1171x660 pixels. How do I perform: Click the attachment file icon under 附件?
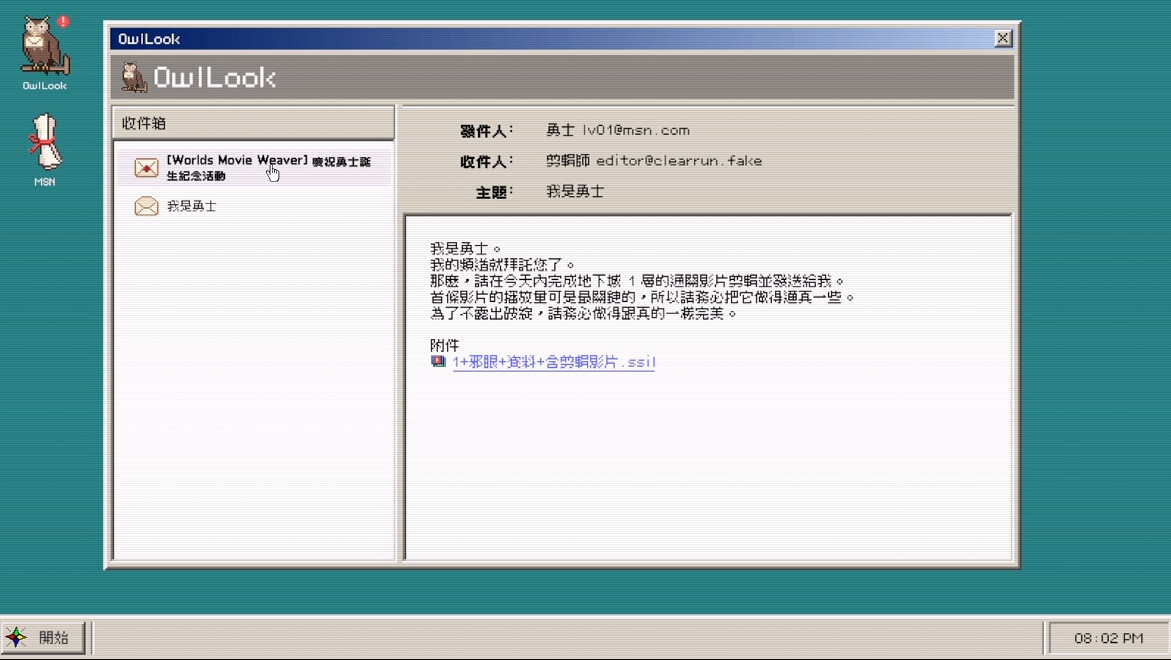(x=438, y=362)
